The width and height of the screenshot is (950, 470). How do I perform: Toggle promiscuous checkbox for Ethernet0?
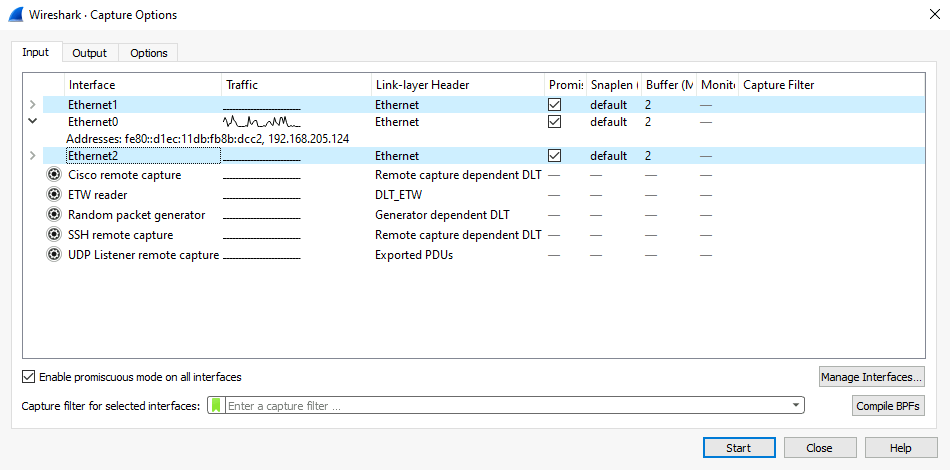pyautogui.click(x=555, y=122)
